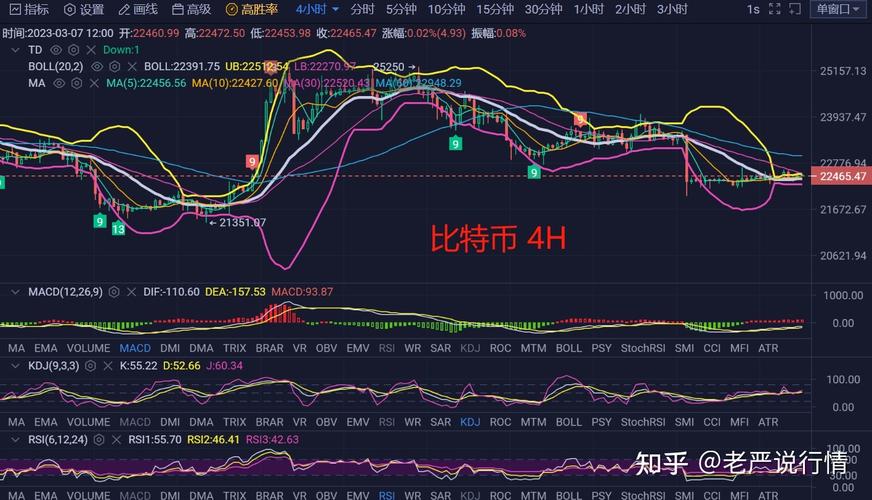Remove the KDJ indicator with its X icon

pyautogui.click(x=108, y=366)
